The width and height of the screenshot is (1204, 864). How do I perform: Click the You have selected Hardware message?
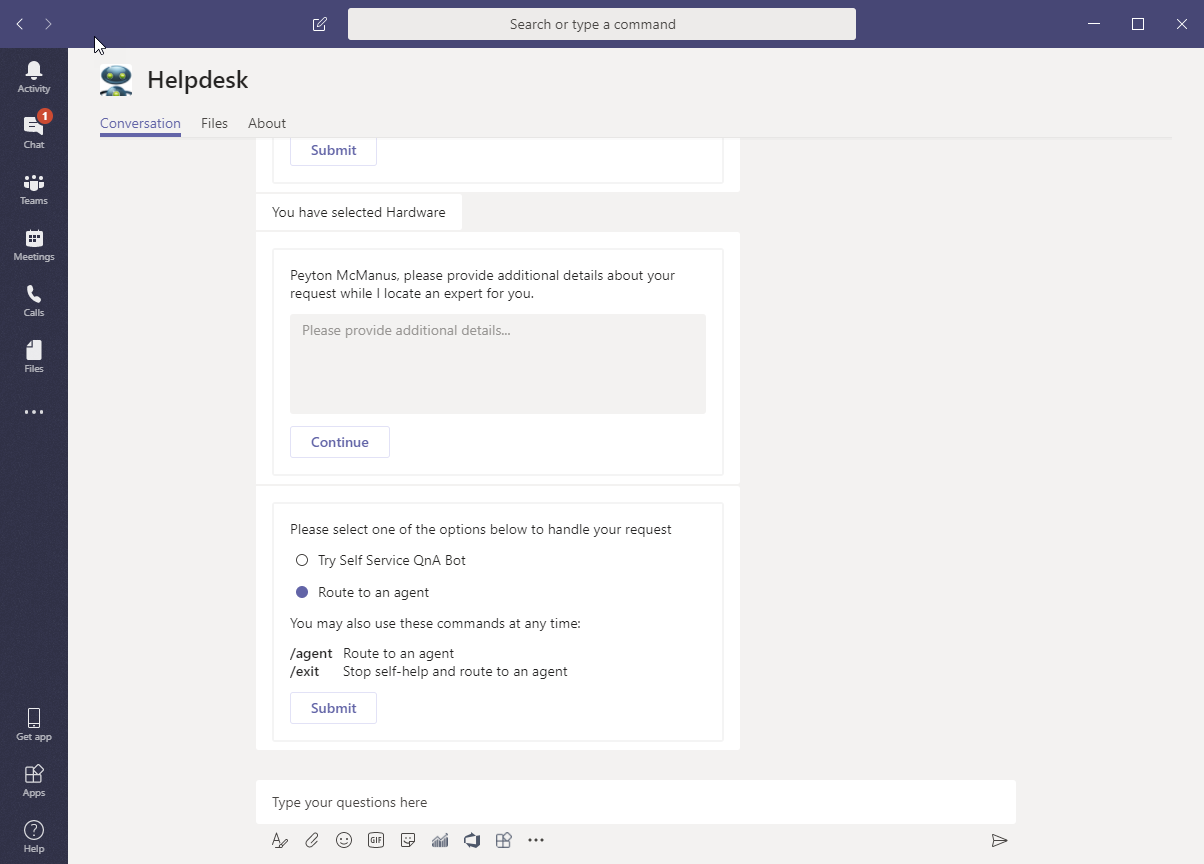click(359, 212)
